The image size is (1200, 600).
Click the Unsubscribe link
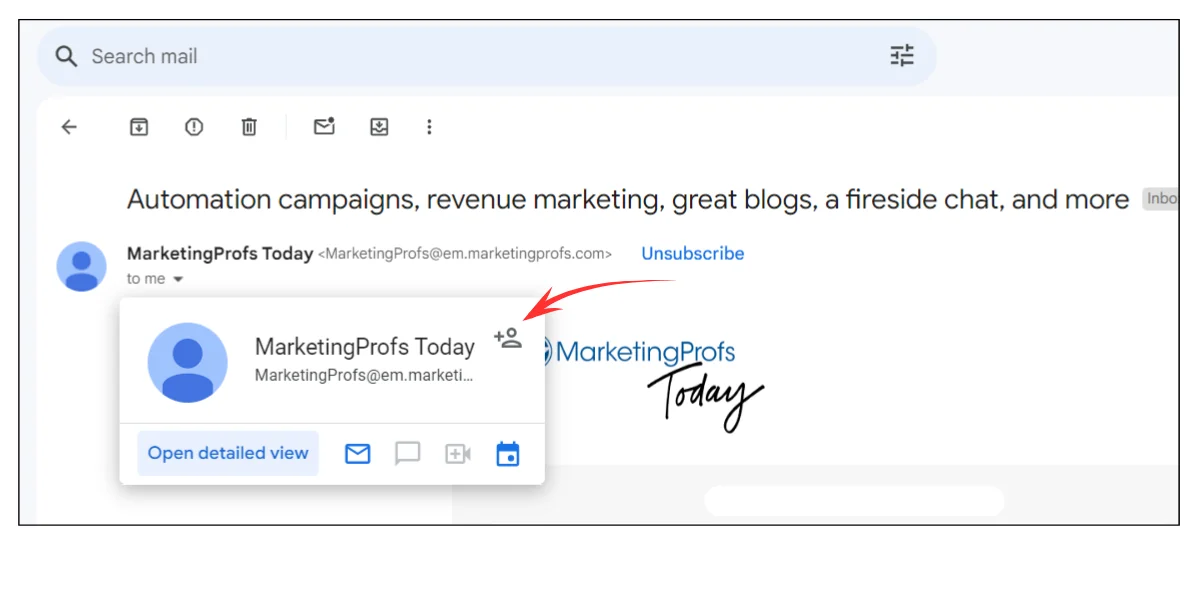[693, 254]
